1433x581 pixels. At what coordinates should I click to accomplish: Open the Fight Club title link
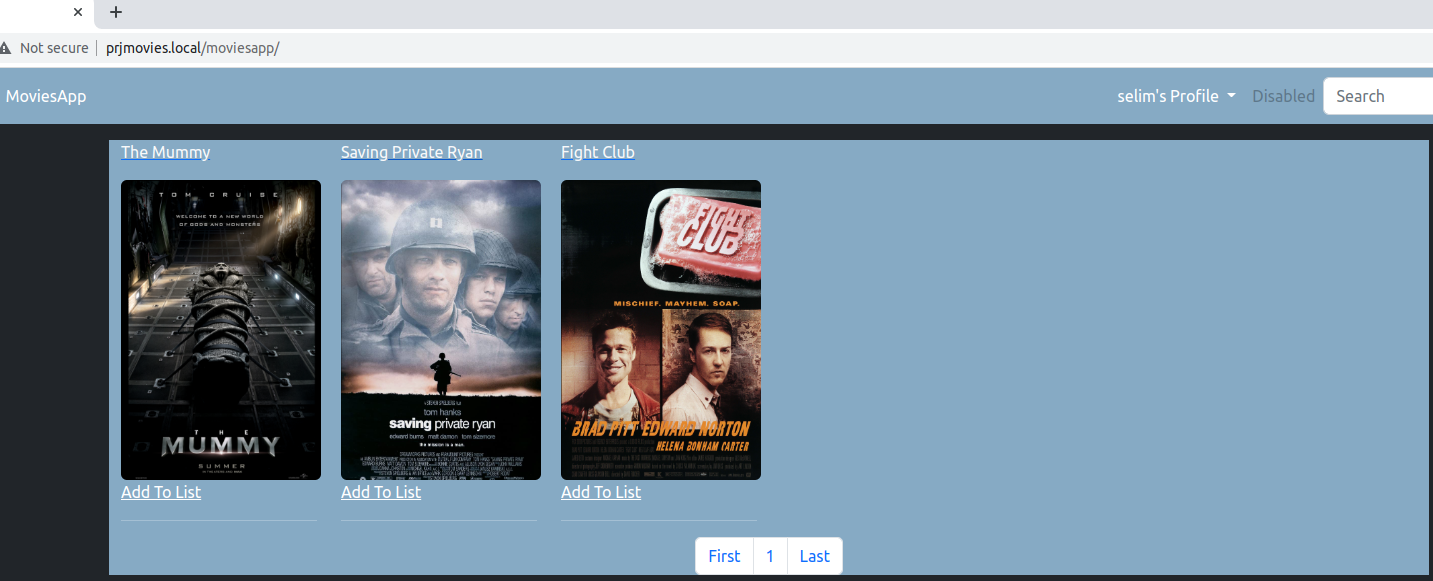click(598, 152)
